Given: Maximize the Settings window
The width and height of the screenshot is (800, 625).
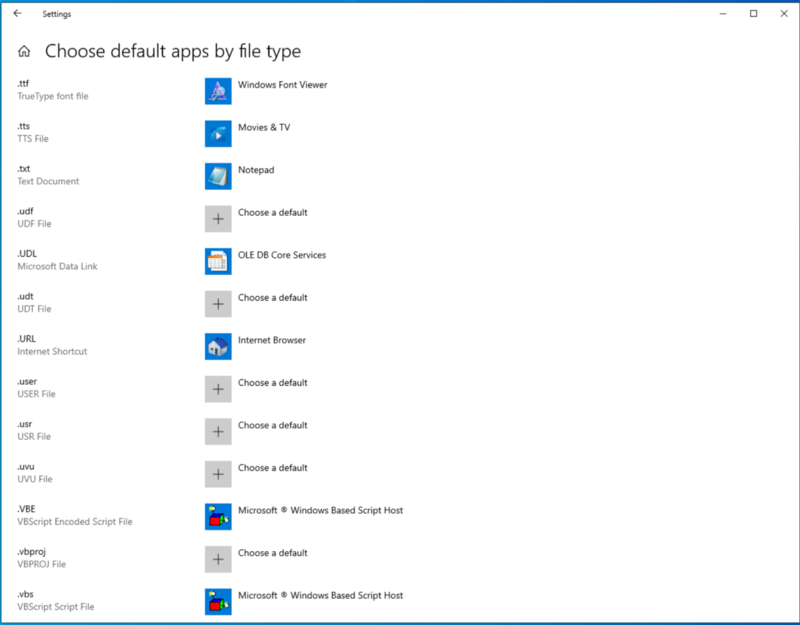Looking at the screenshot, I should tap(753, 14).
